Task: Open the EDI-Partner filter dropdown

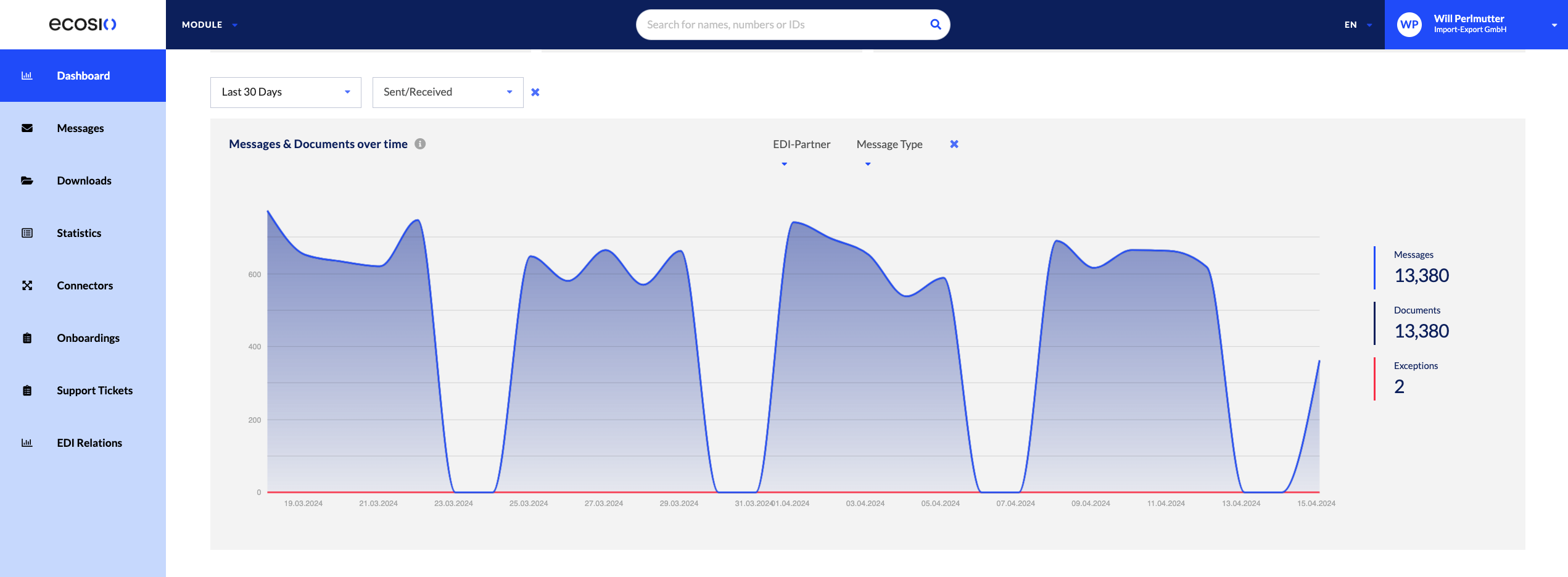Action: click(x=801, y=152)
